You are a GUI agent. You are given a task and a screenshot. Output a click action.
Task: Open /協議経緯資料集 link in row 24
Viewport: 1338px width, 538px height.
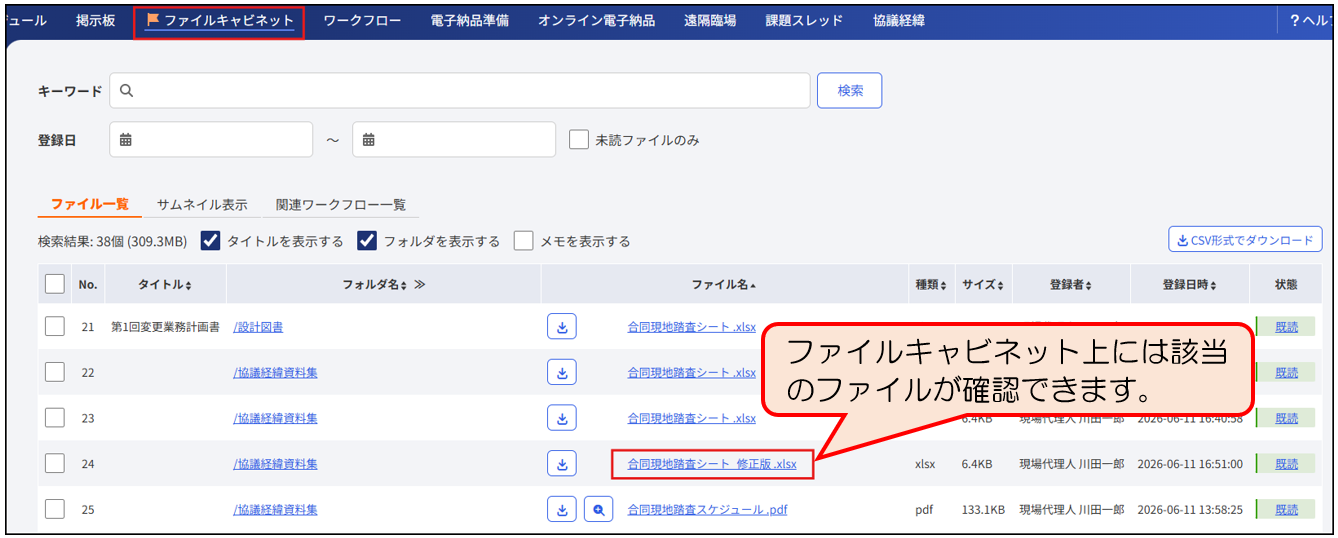276,464
